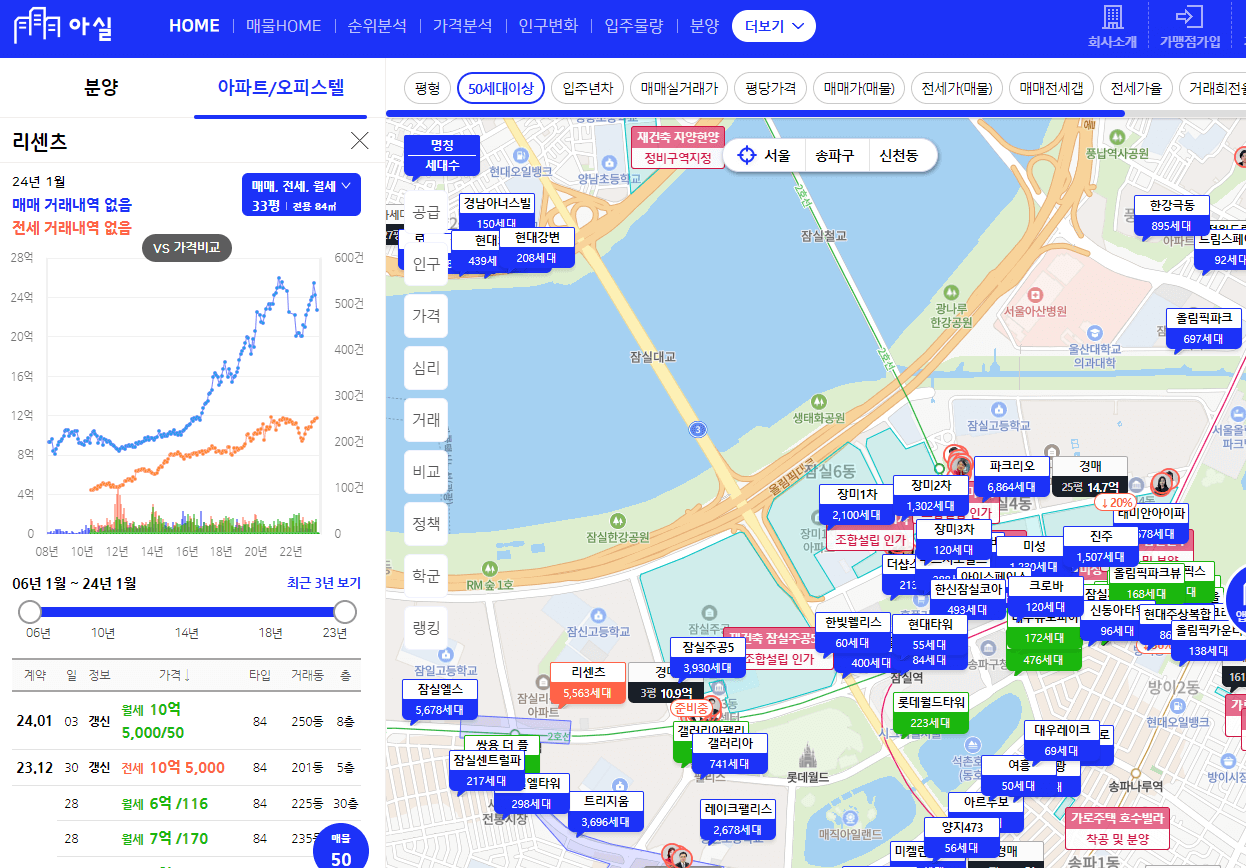The width and height of the screenshot is (1246, 868).
Task: Click the crosshair current-location icon
Action: (747, 155)
